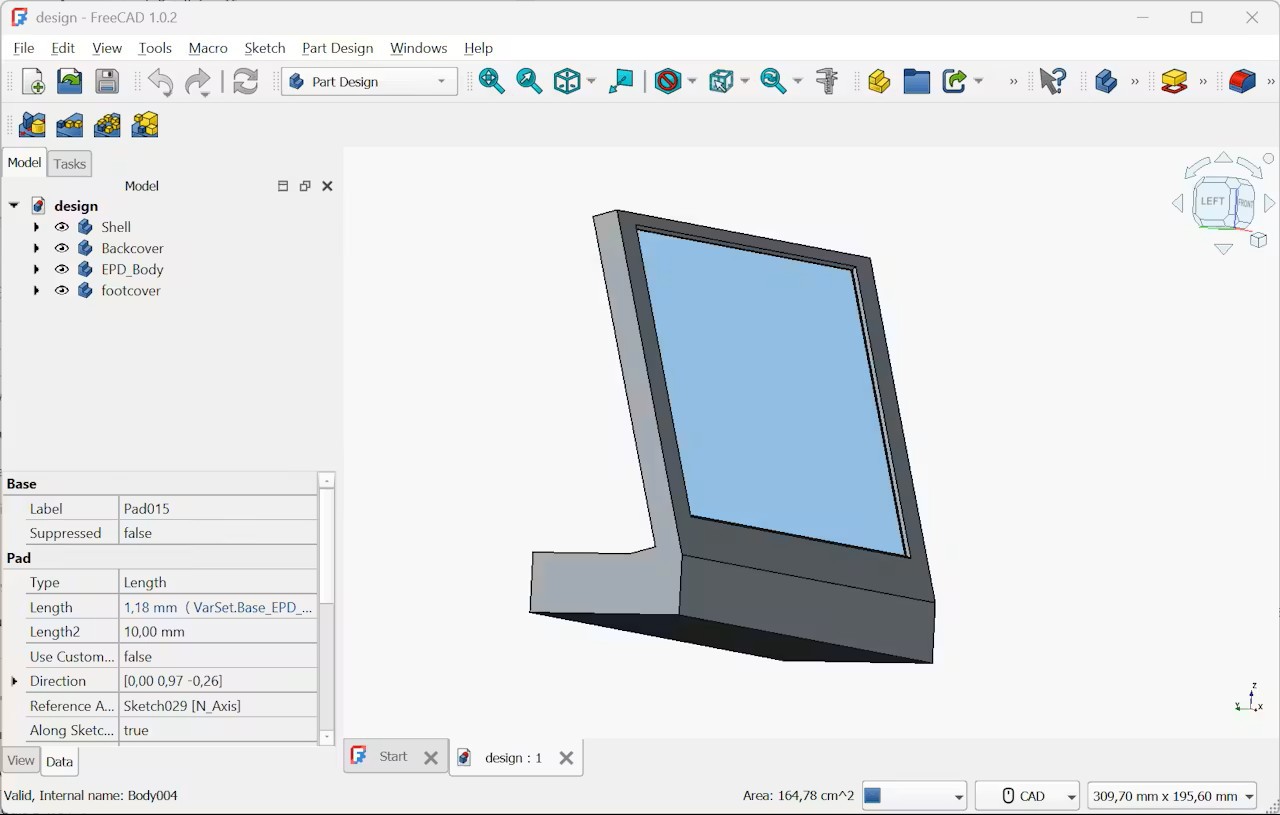Screen dimensions: 1280x815
Task: Open the Sketch menu
Action: (264, 48)
